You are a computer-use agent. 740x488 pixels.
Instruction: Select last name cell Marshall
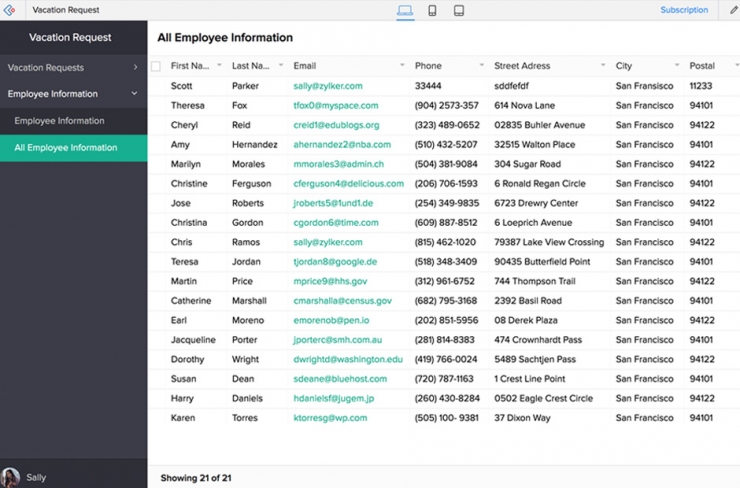click(249, 301)
